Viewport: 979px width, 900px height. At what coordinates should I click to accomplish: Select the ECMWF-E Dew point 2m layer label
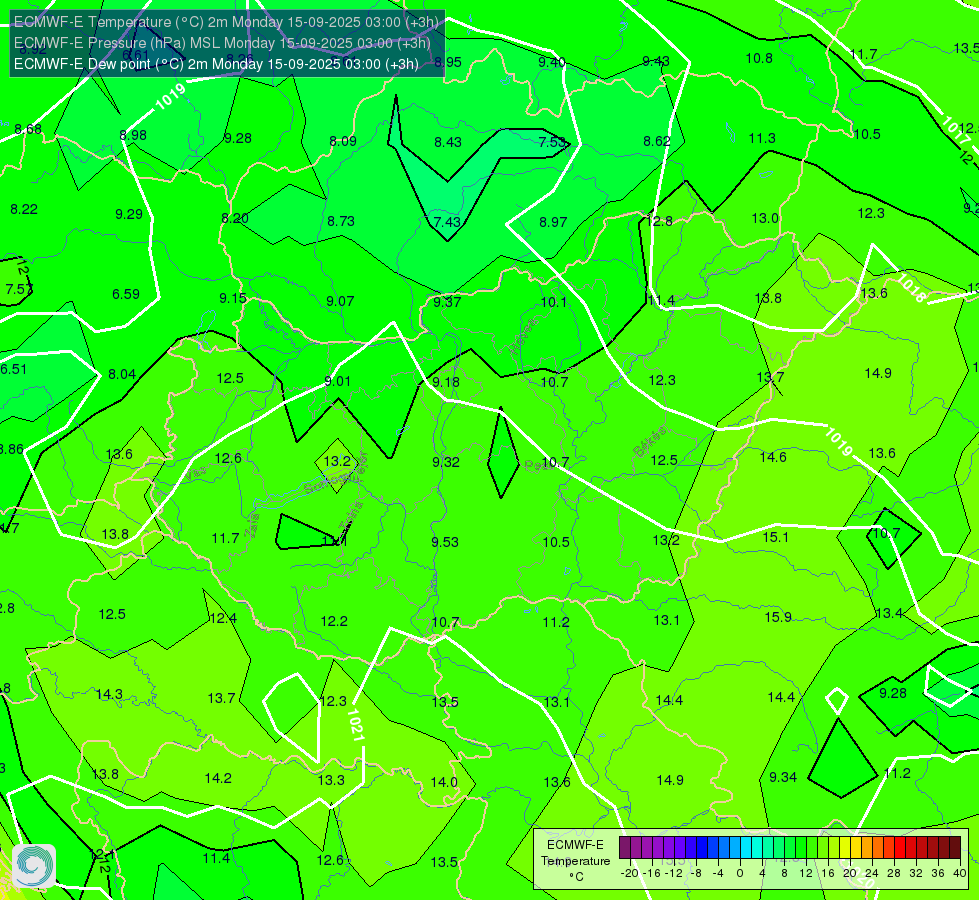pyautogui.click(x=216, y=64)
